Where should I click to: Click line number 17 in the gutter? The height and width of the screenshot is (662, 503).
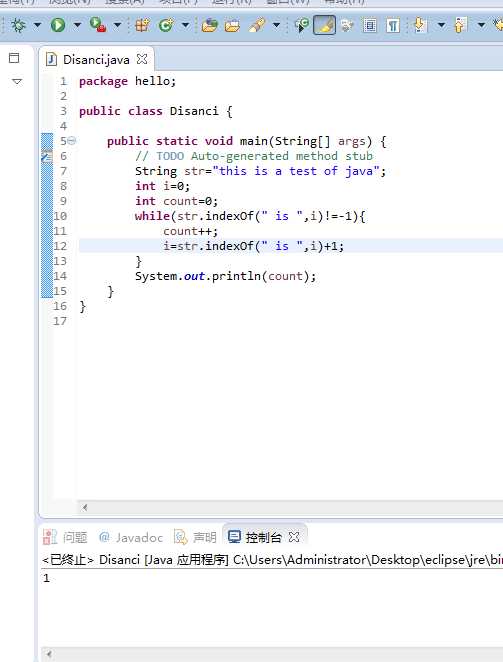tap(60, 321)
